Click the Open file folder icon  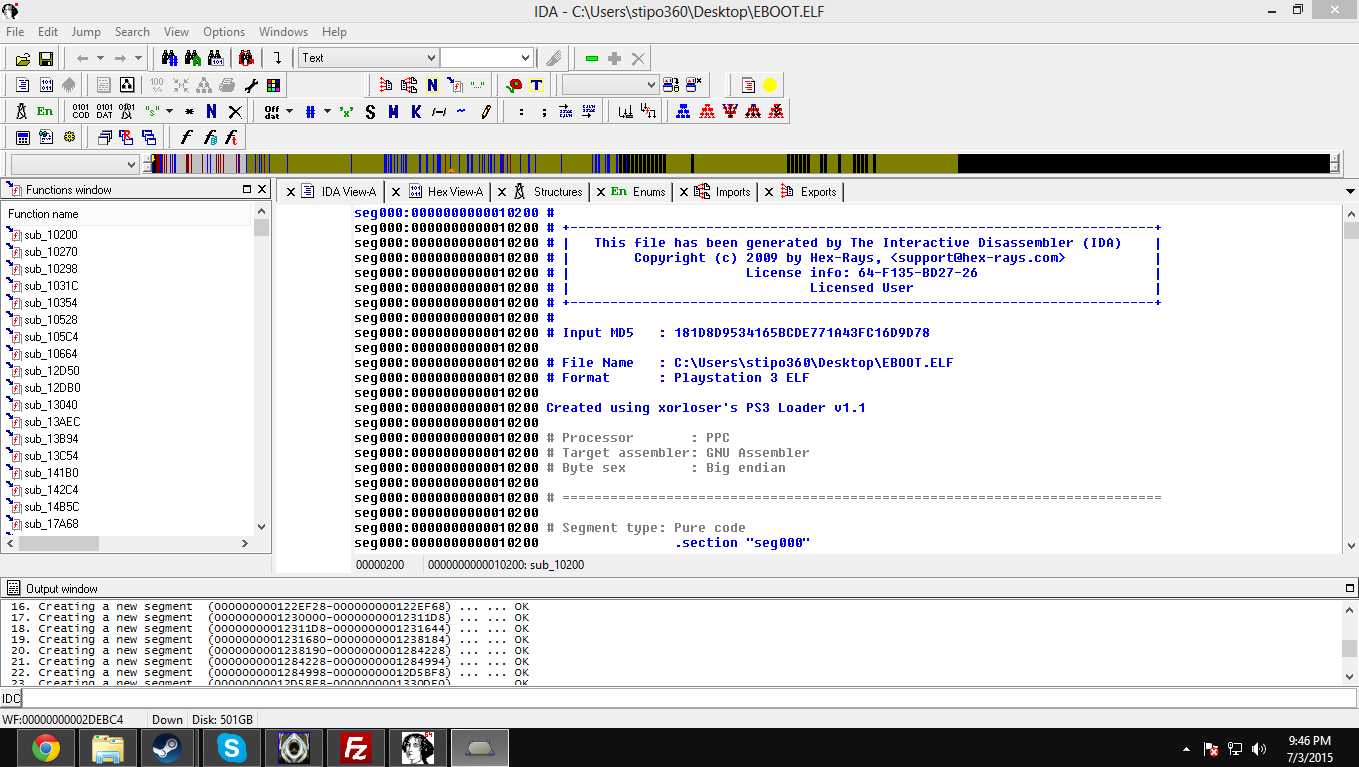[23, 59]
